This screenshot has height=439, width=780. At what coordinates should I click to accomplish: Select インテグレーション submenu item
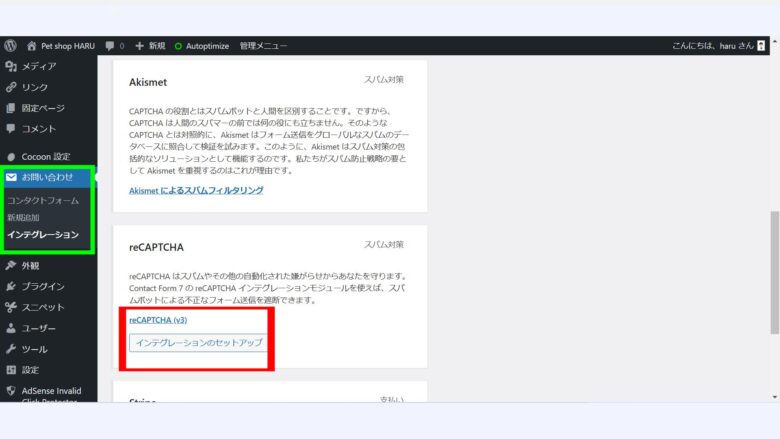(43, 234)
